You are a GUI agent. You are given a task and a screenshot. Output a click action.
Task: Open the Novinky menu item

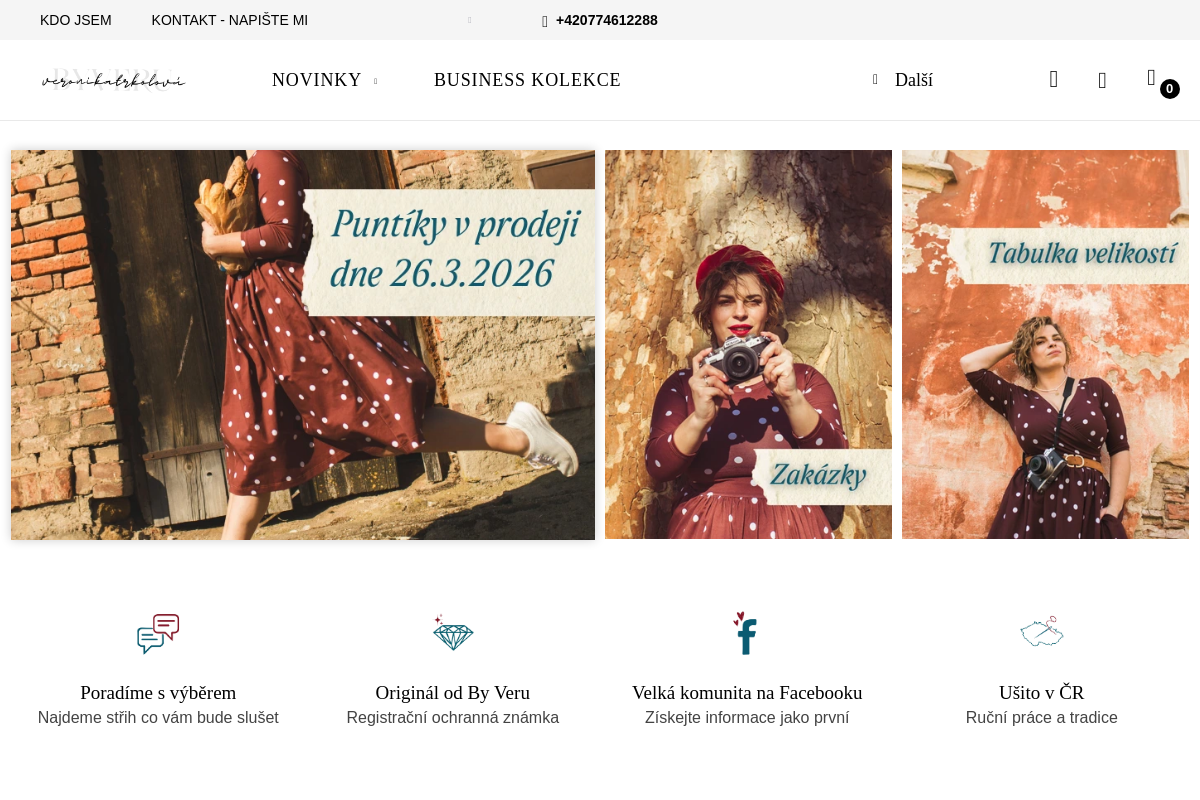pyautogui.click(x=316, y=80)
